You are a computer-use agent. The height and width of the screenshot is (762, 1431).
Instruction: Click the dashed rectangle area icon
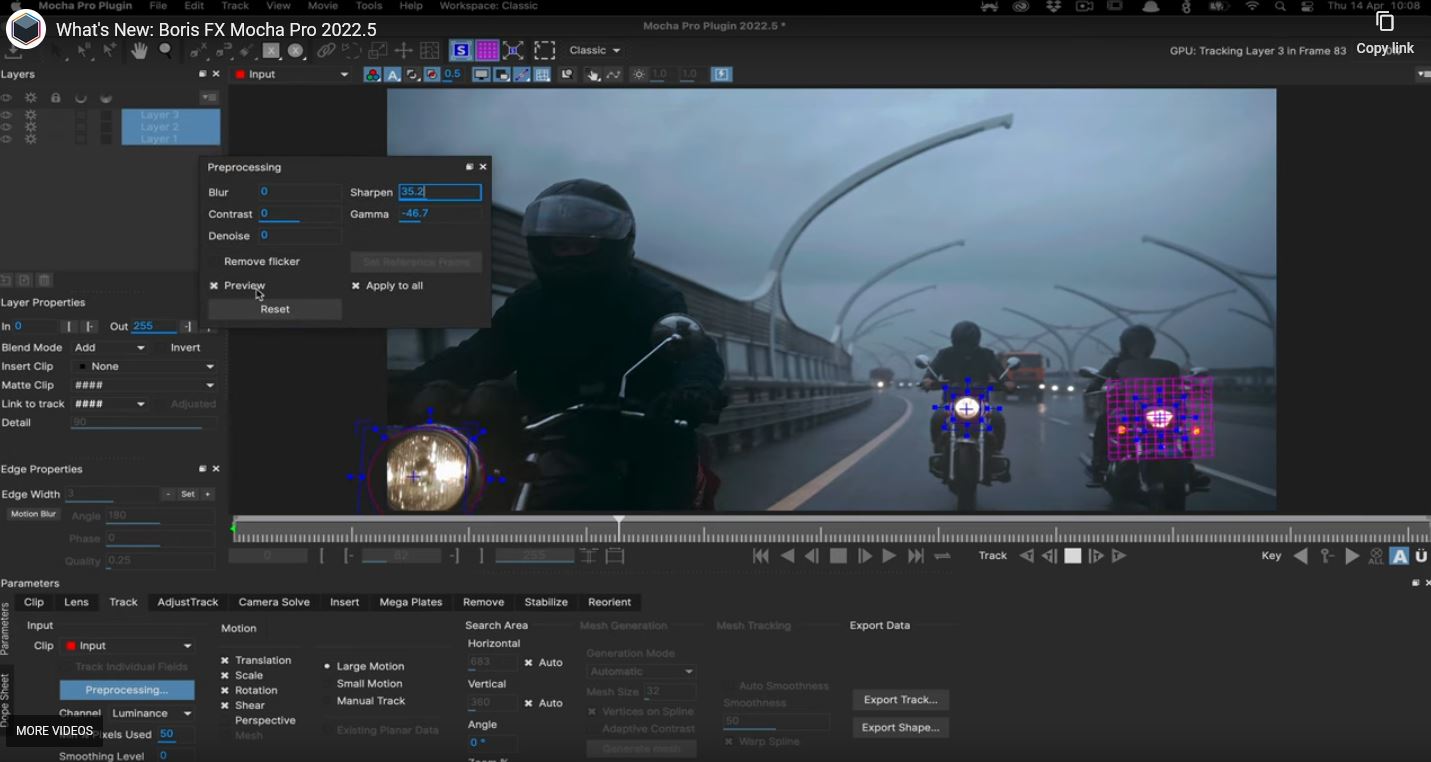(x=544, y=50)
